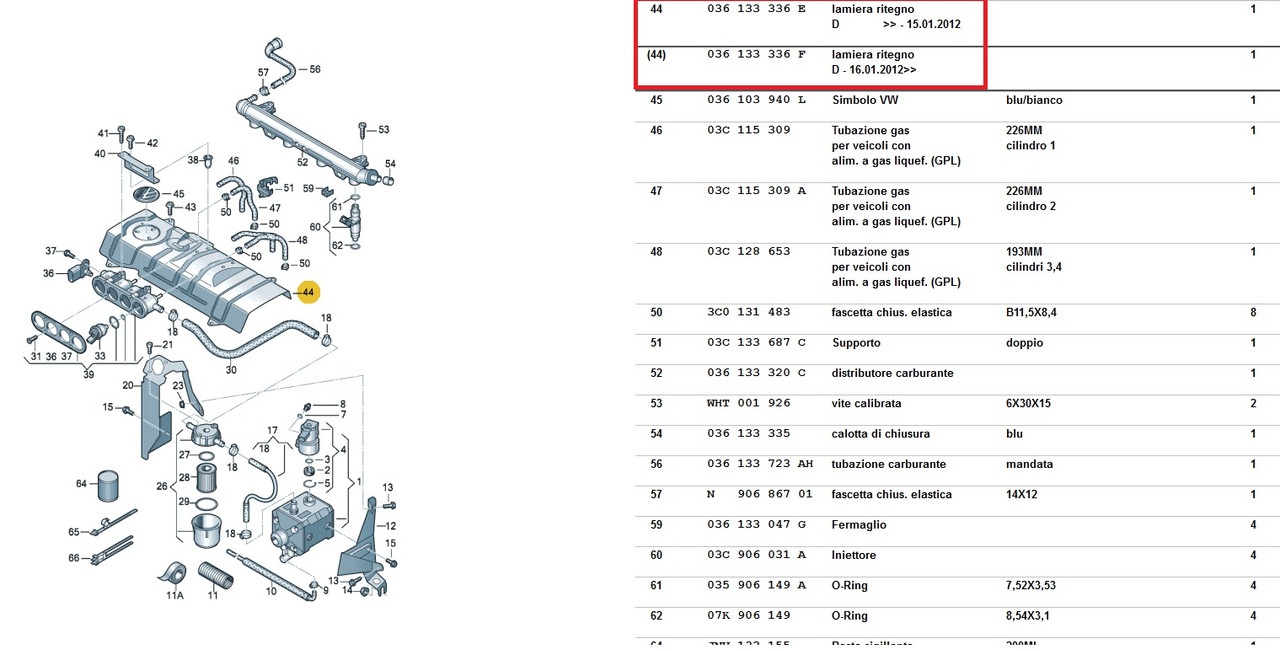Screen dimensions: 1280x651
Task: Click the position number 47 in the table
Action: tap(656, 191)
